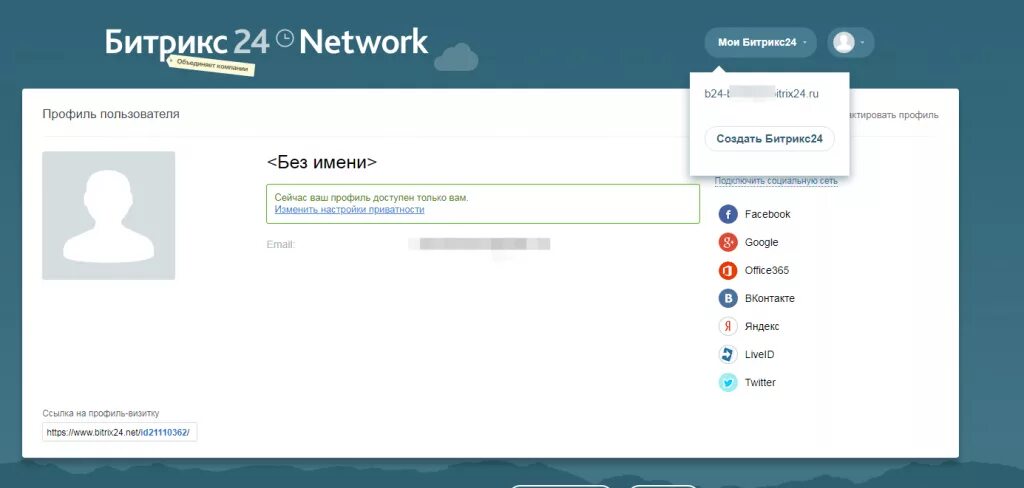
Task: Click the LiveID label text
Action: click(x=760, y=355)
